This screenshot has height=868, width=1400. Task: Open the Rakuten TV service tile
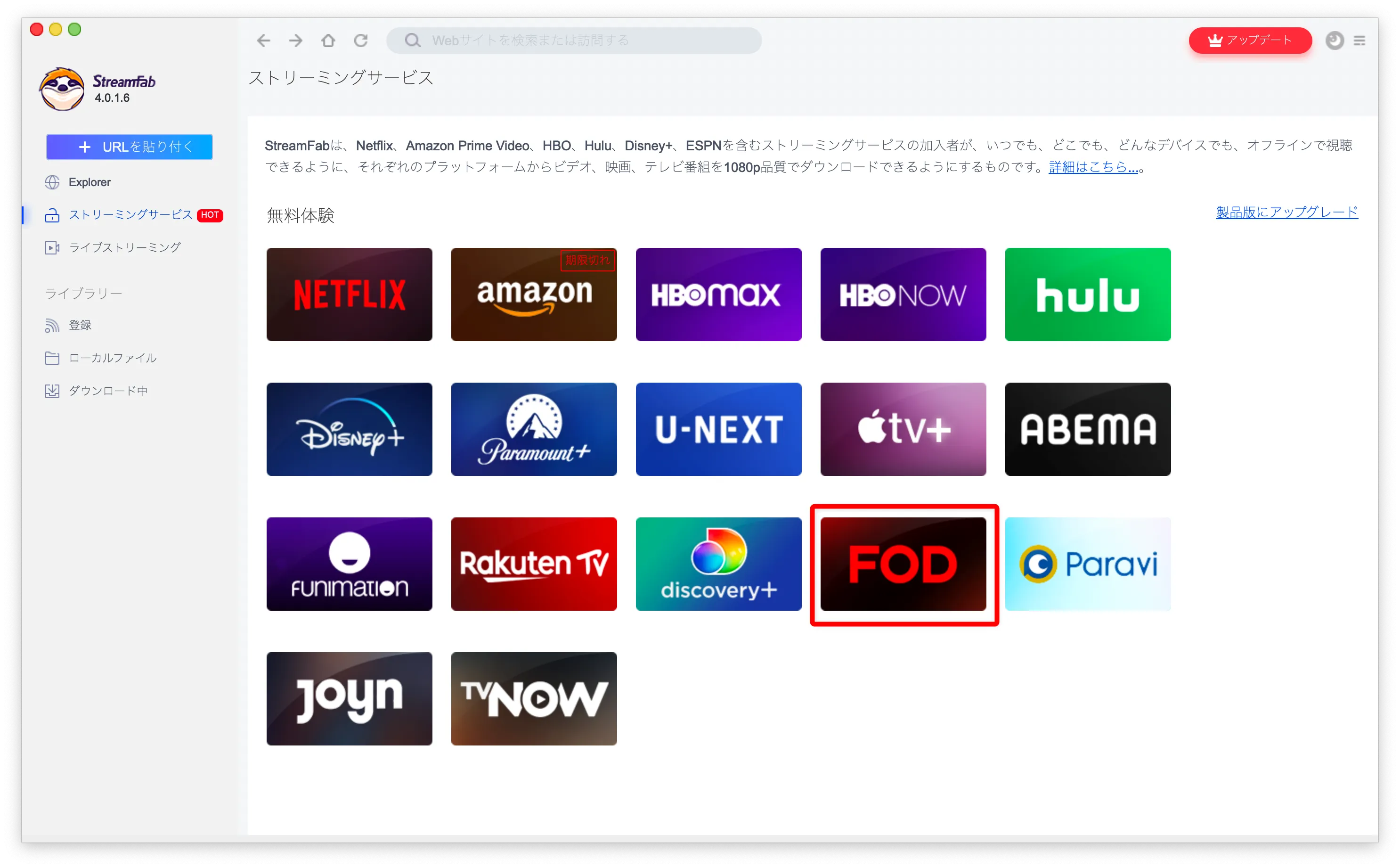(x=534, y=564)
